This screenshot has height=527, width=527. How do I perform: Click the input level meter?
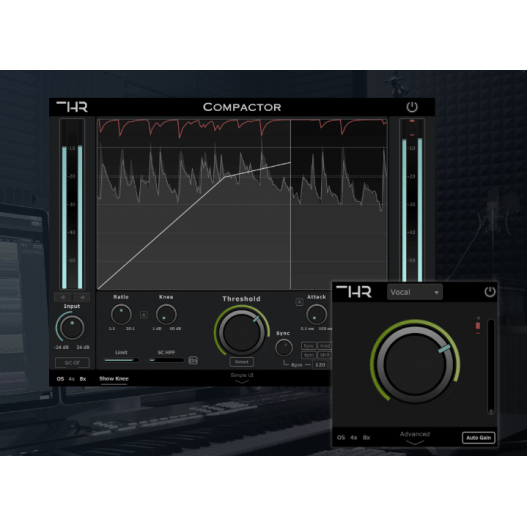(x=72, y=204)
